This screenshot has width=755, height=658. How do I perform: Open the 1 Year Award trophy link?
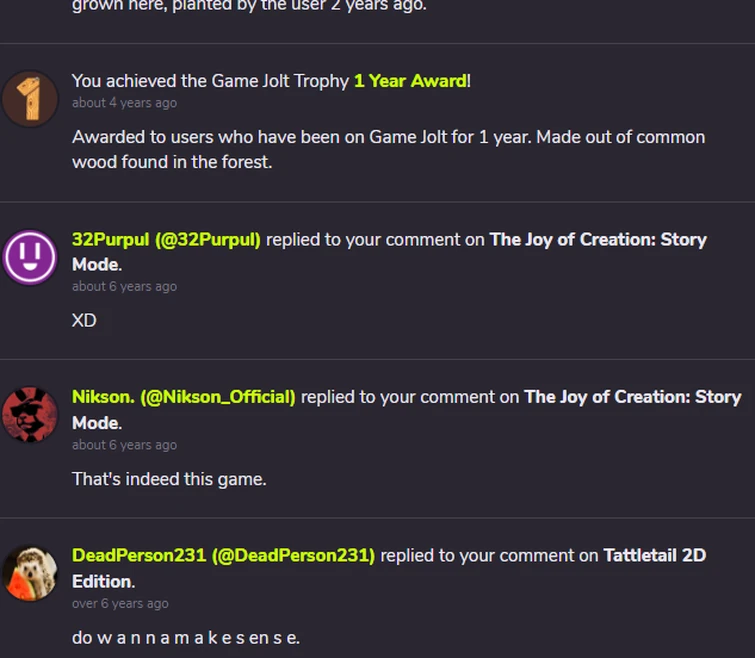pyautogui.click(x=410, y=81)
